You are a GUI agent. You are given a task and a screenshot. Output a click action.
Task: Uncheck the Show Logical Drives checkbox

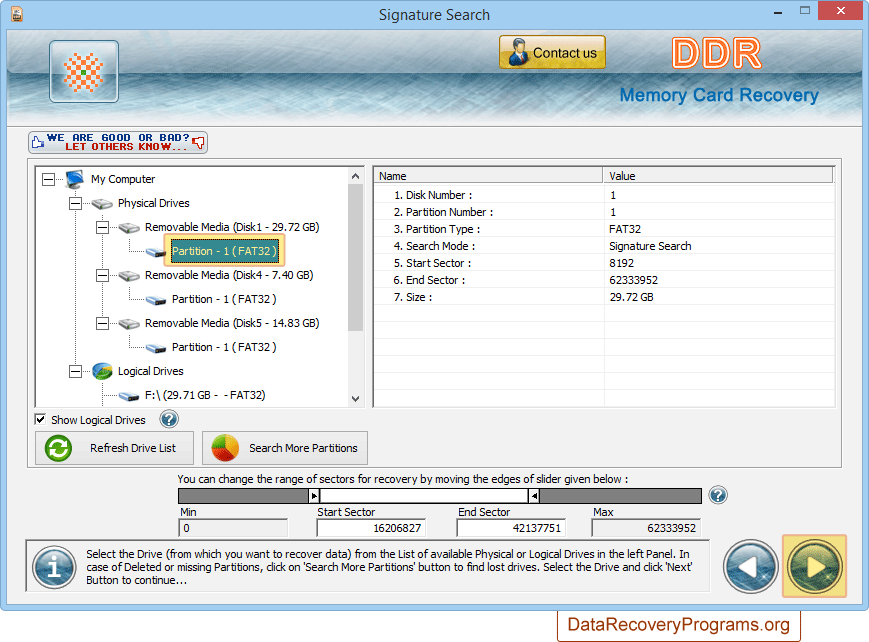pyautogui.click(x=41, y=420)
